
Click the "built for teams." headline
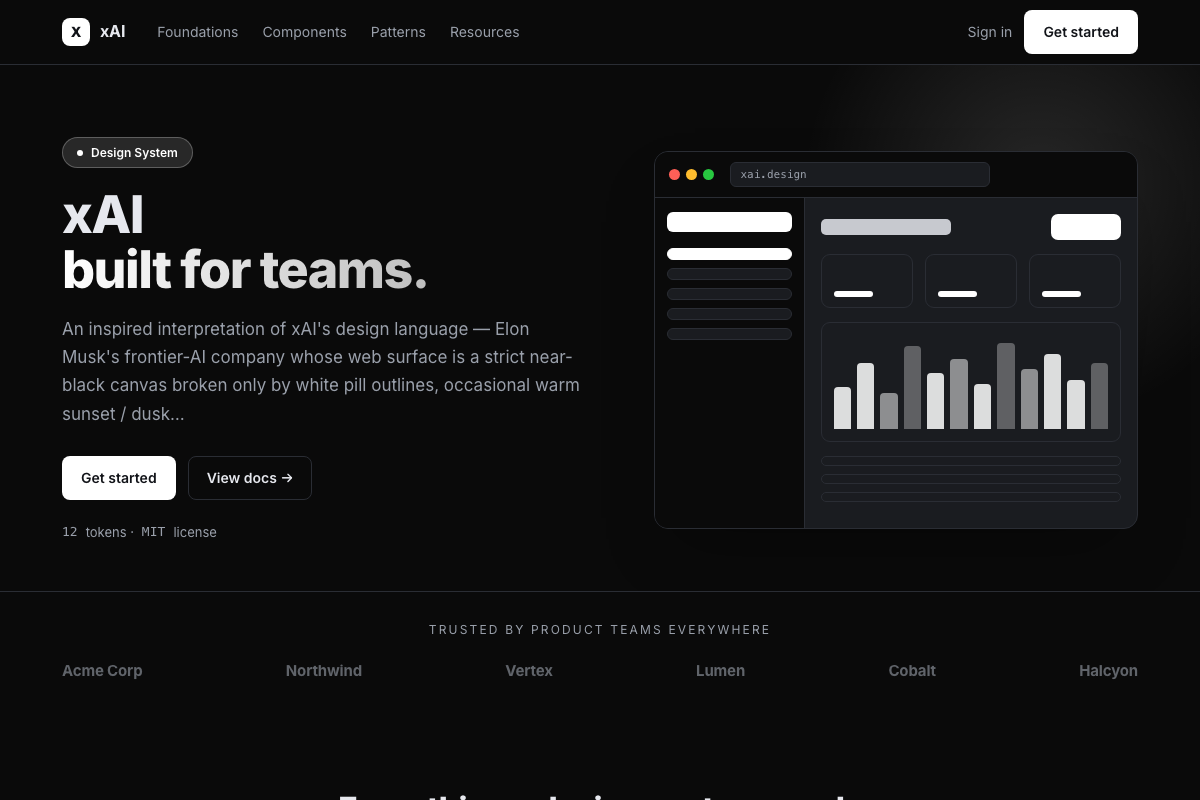245,270
